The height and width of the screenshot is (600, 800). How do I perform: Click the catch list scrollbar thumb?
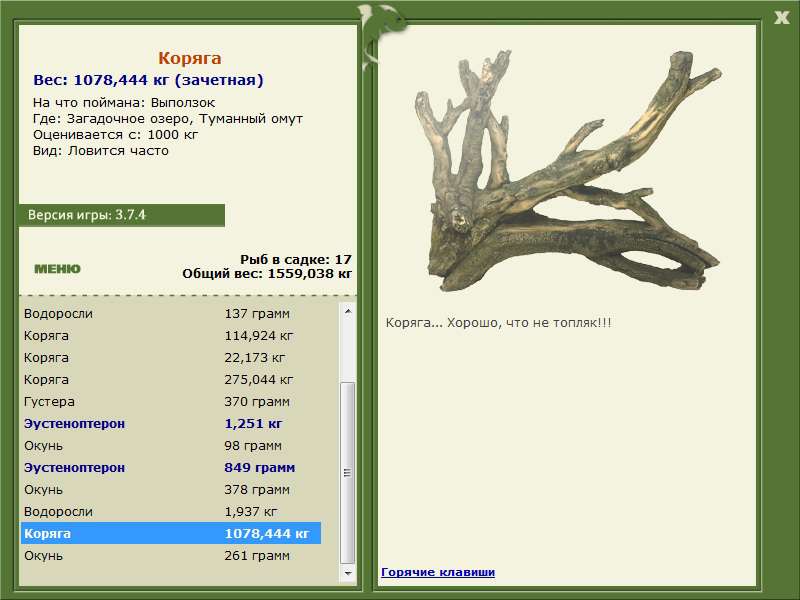(x=348, y=473)
